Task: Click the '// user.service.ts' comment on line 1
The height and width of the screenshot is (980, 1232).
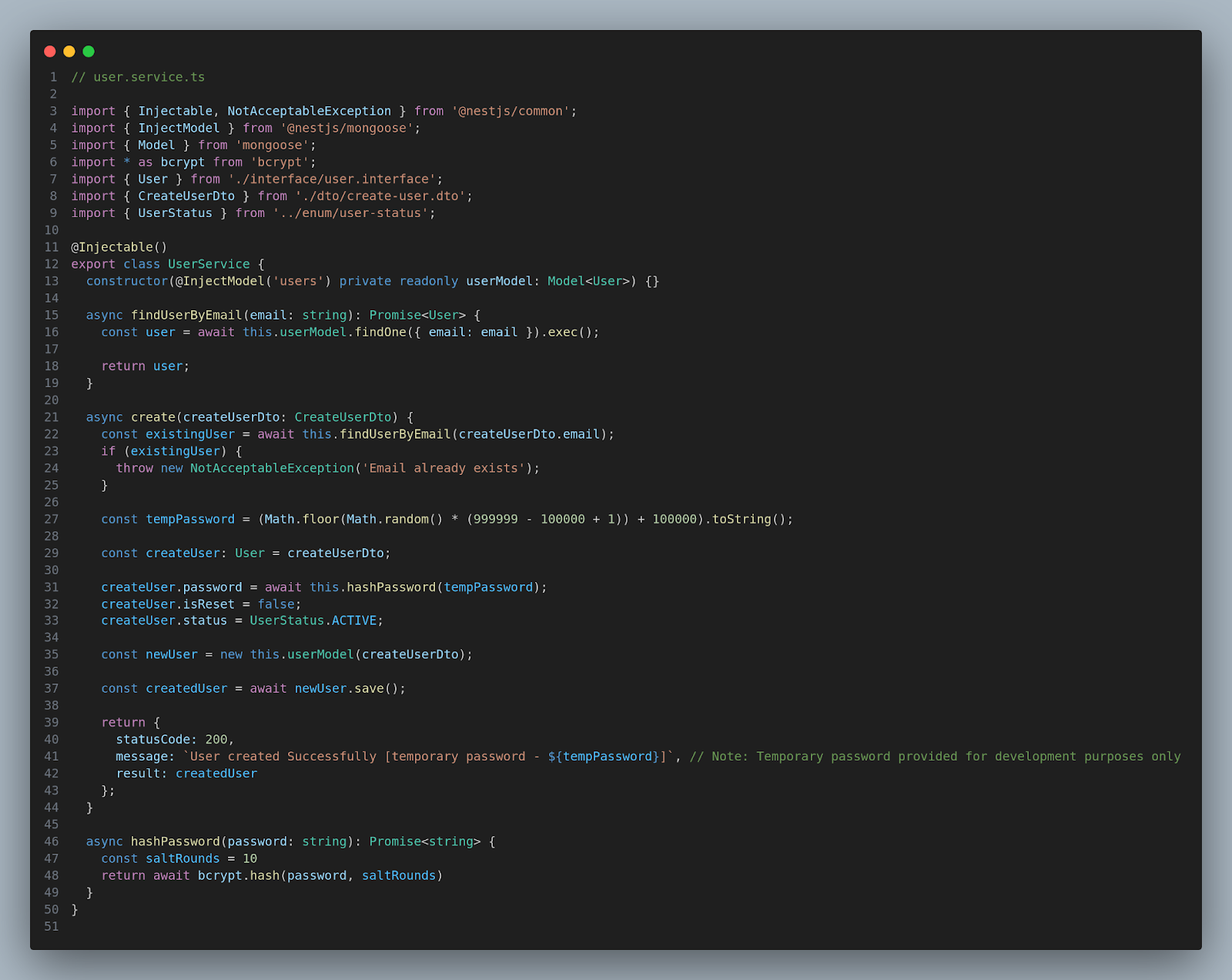Action: pyautogui.click(x=138, y=77)
